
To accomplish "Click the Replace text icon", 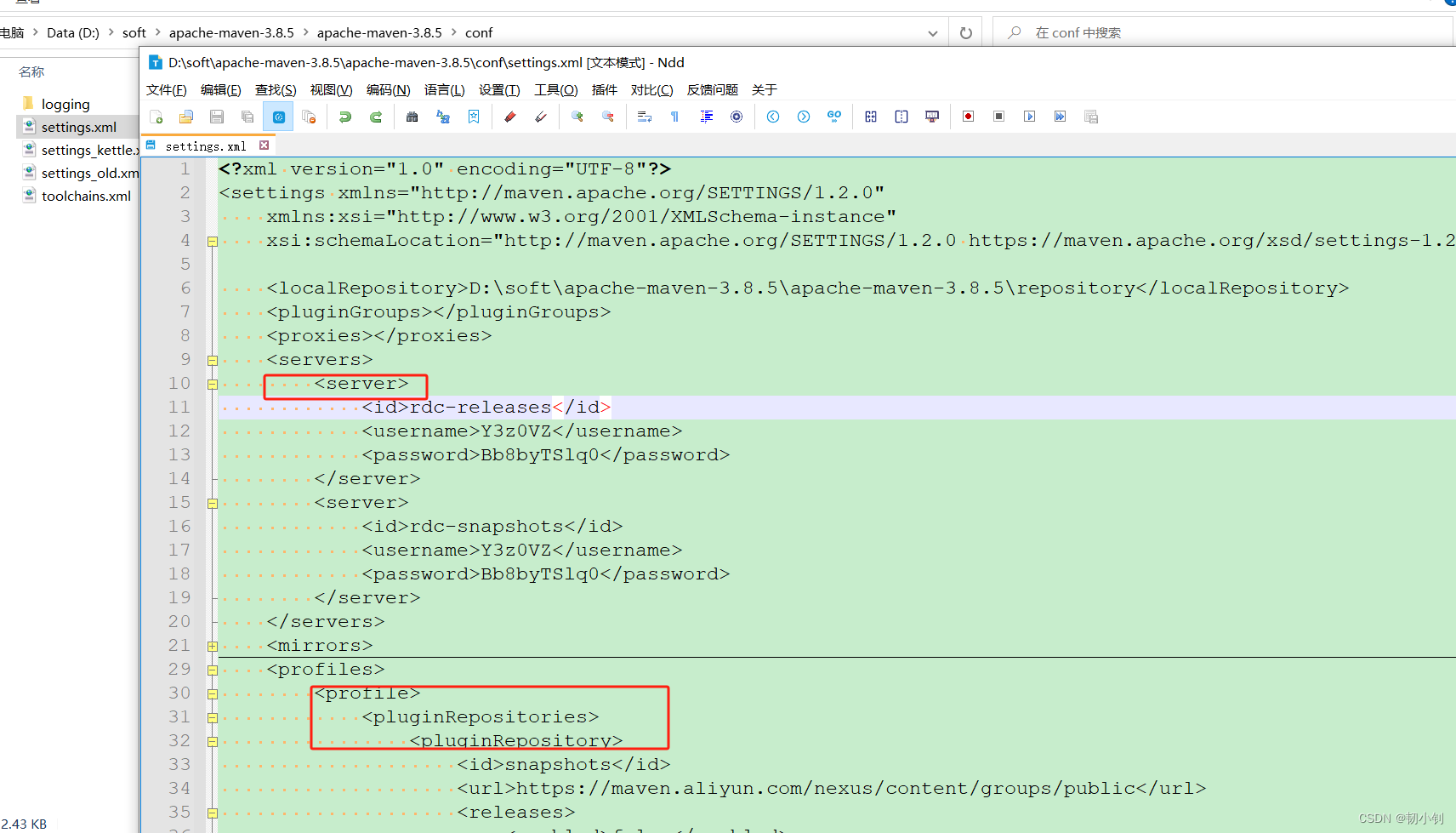I will [x=443, y=117].
